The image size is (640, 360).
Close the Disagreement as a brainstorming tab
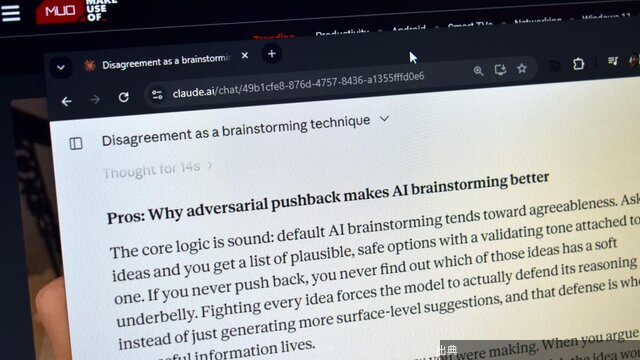[x=245, y=55]
